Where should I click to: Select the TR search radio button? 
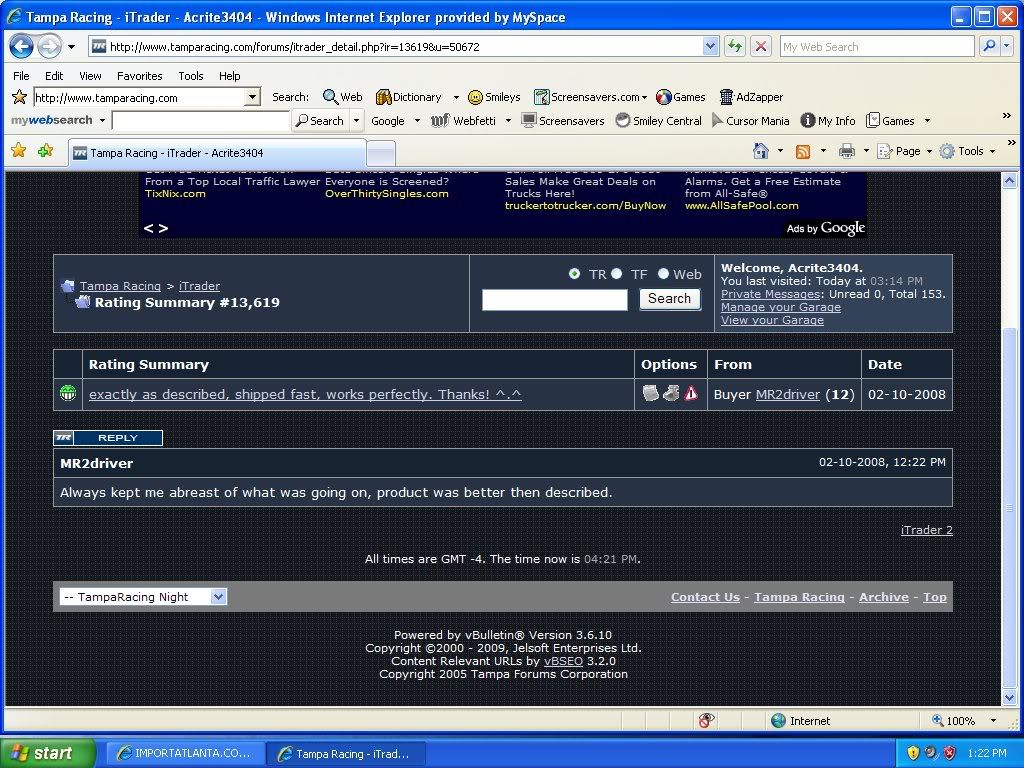pos(574,274)
